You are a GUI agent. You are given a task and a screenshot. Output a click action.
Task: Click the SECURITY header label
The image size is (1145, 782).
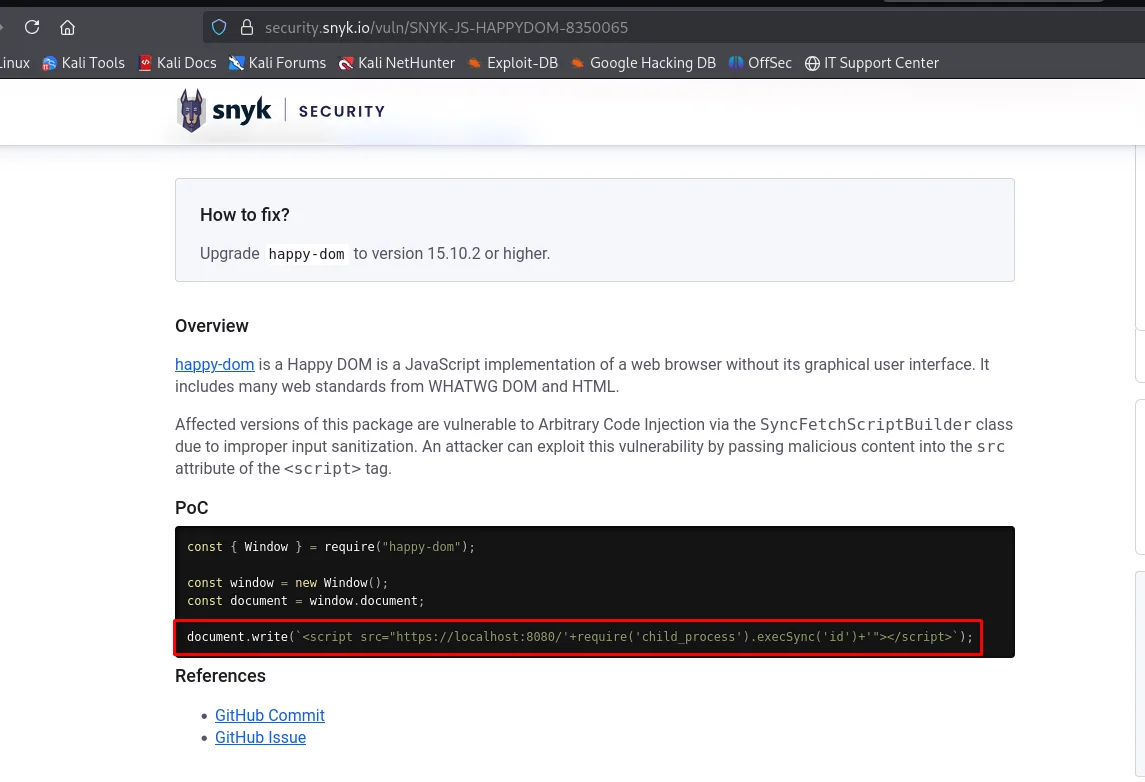(x=342, y=112)
